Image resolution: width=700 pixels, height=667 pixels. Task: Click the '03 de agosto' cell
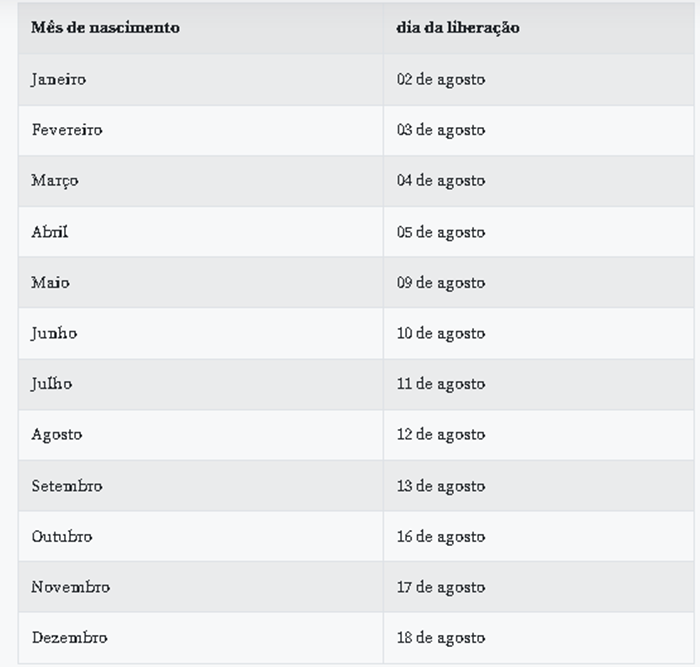440,130
